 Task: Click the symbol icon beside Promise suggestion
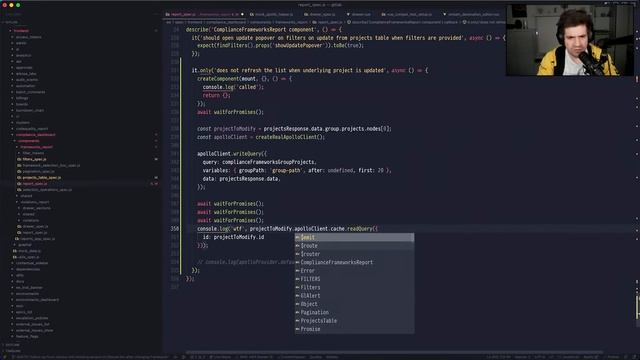[298, 329]
